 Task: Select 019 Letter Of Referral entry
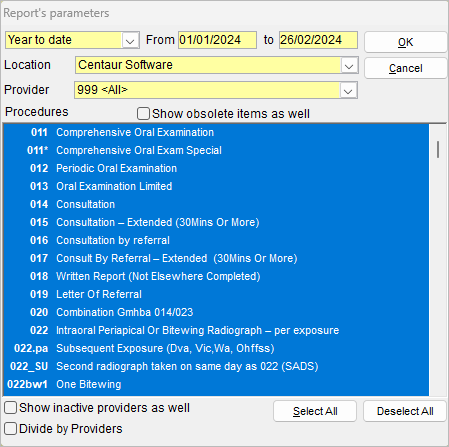click(216, 294)
